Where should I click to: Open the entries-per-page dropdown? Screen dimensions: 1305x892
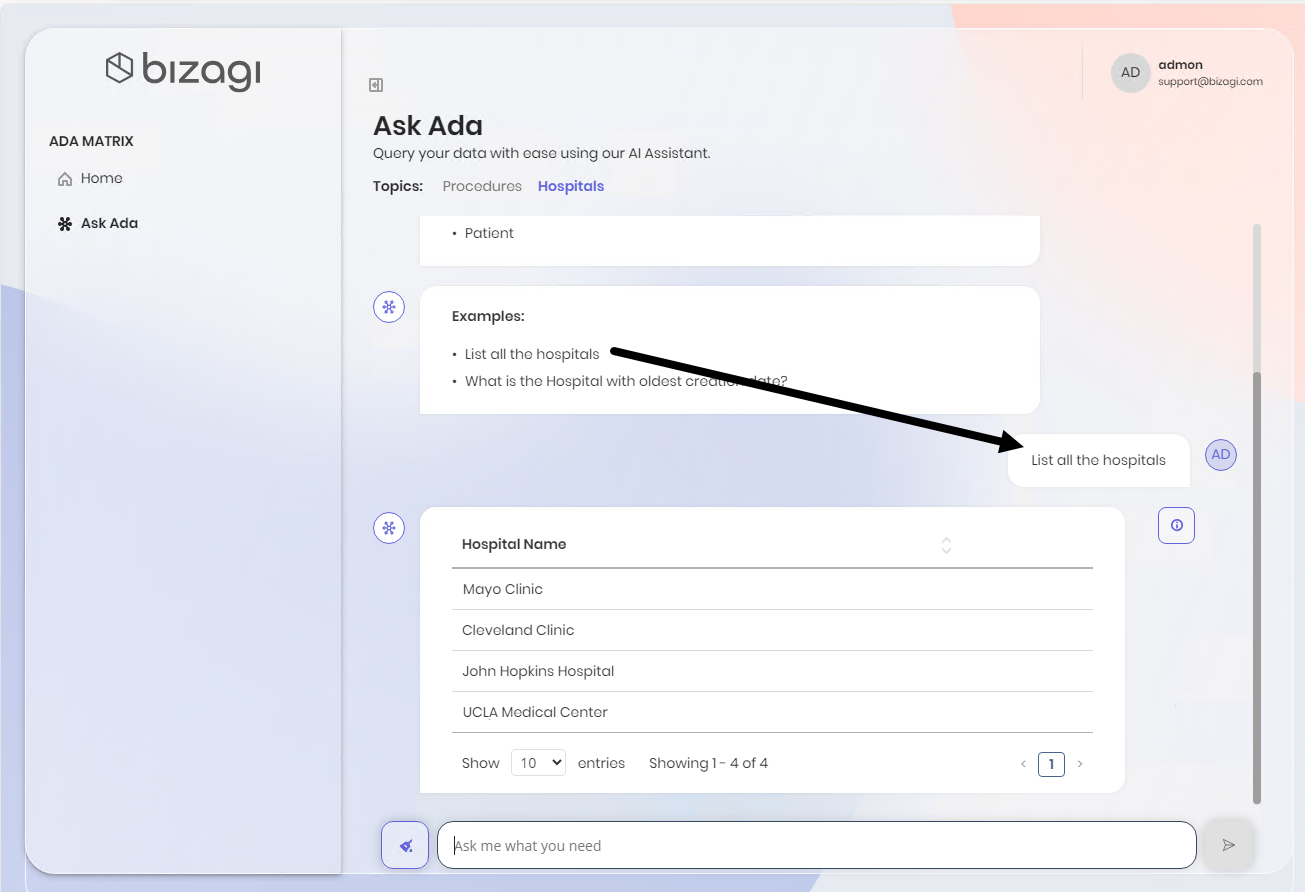[538, 763]
